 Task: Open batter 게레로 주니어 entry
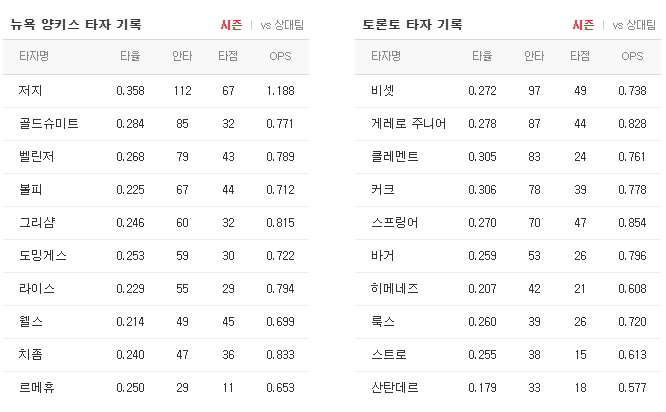[409, 124]
